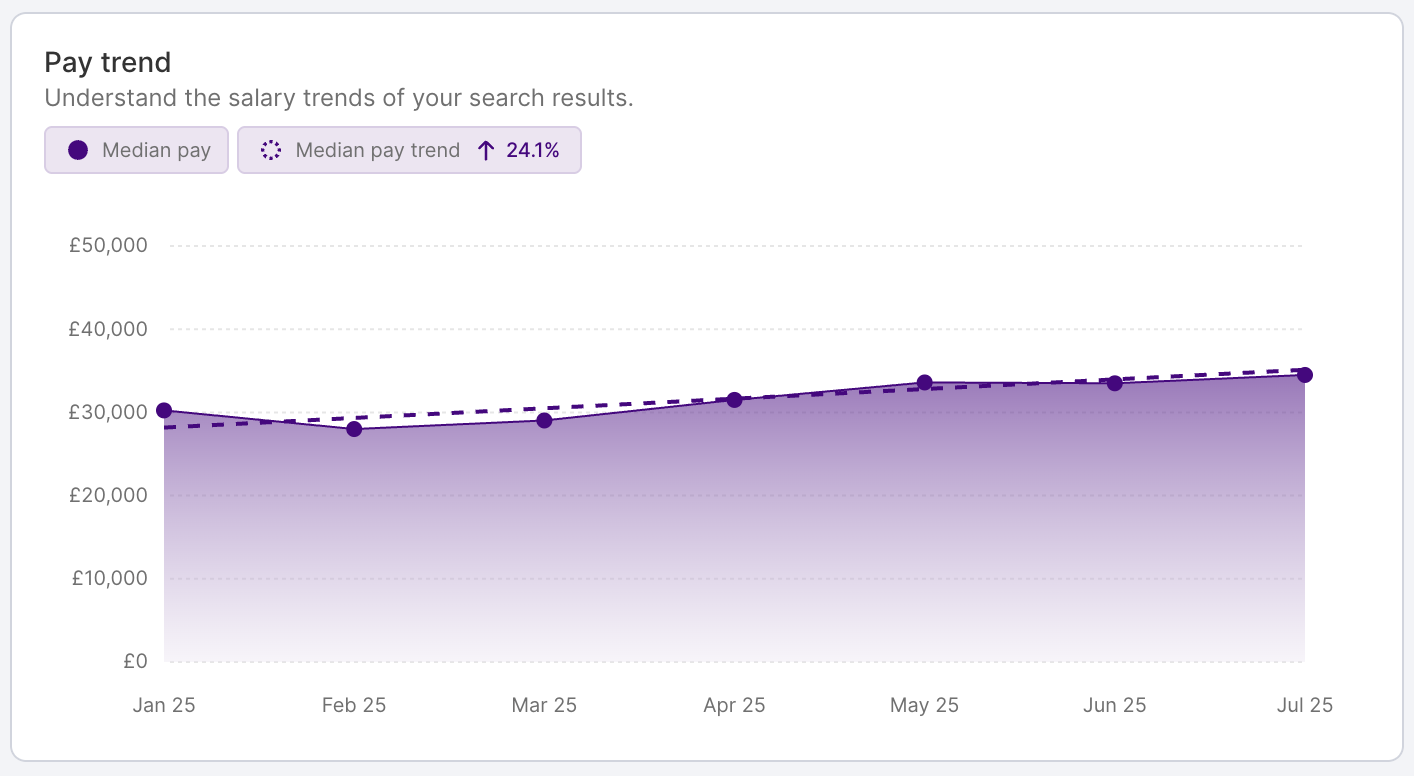Select the Feb 25 data point
The height and width of the screenshot is (776, 1414).
354,429
